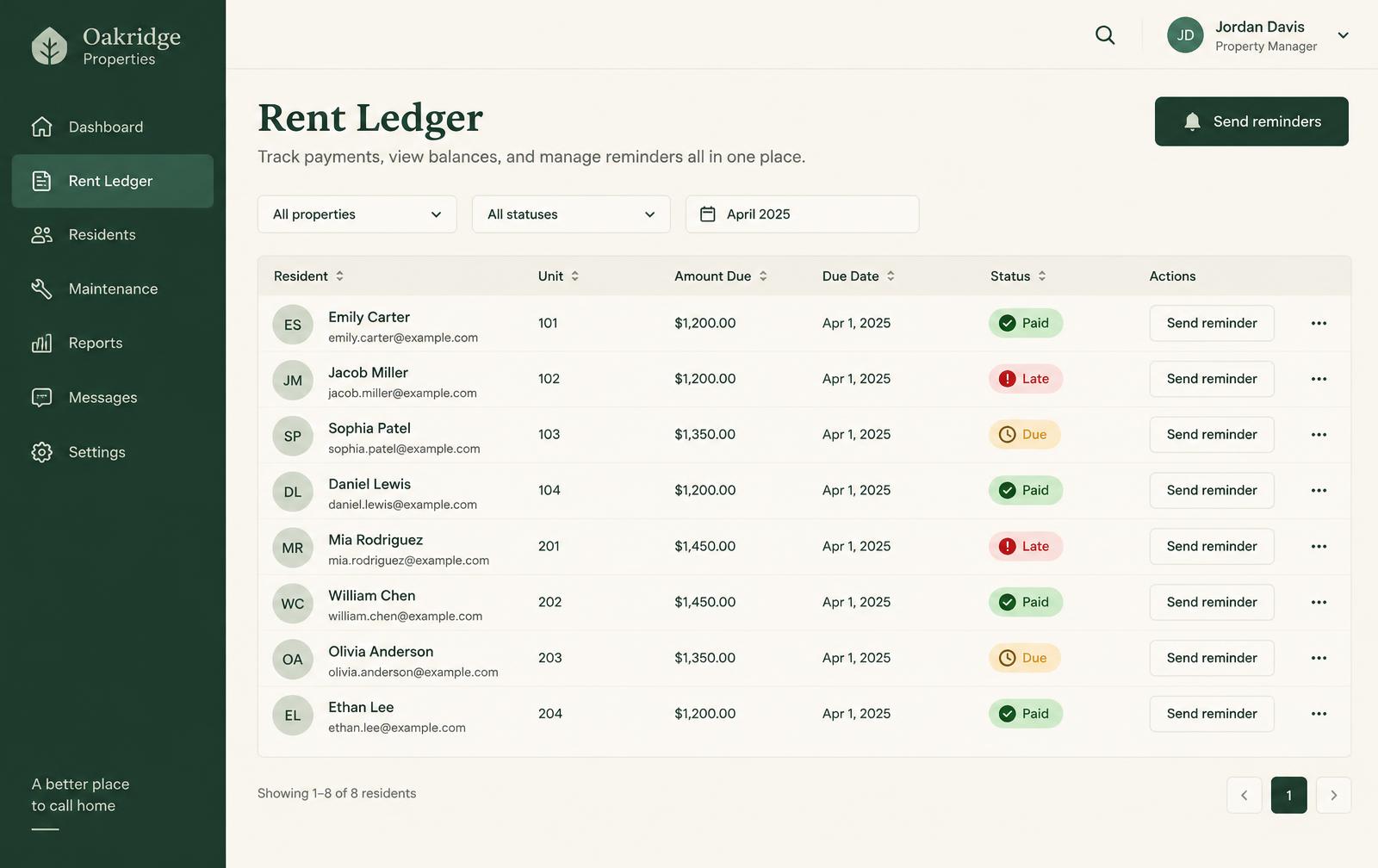Click the SP avatar for Sophia Patel

click(x=293, y=437)
